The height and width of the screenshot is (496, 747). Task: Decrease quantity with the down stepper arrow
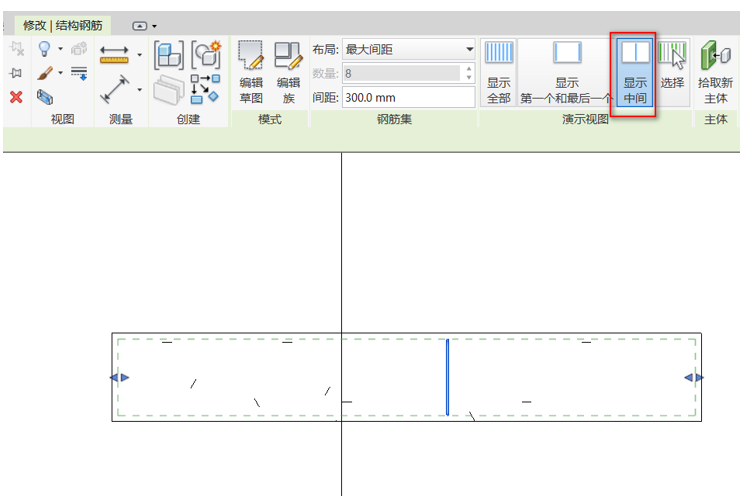coord(469,78)
